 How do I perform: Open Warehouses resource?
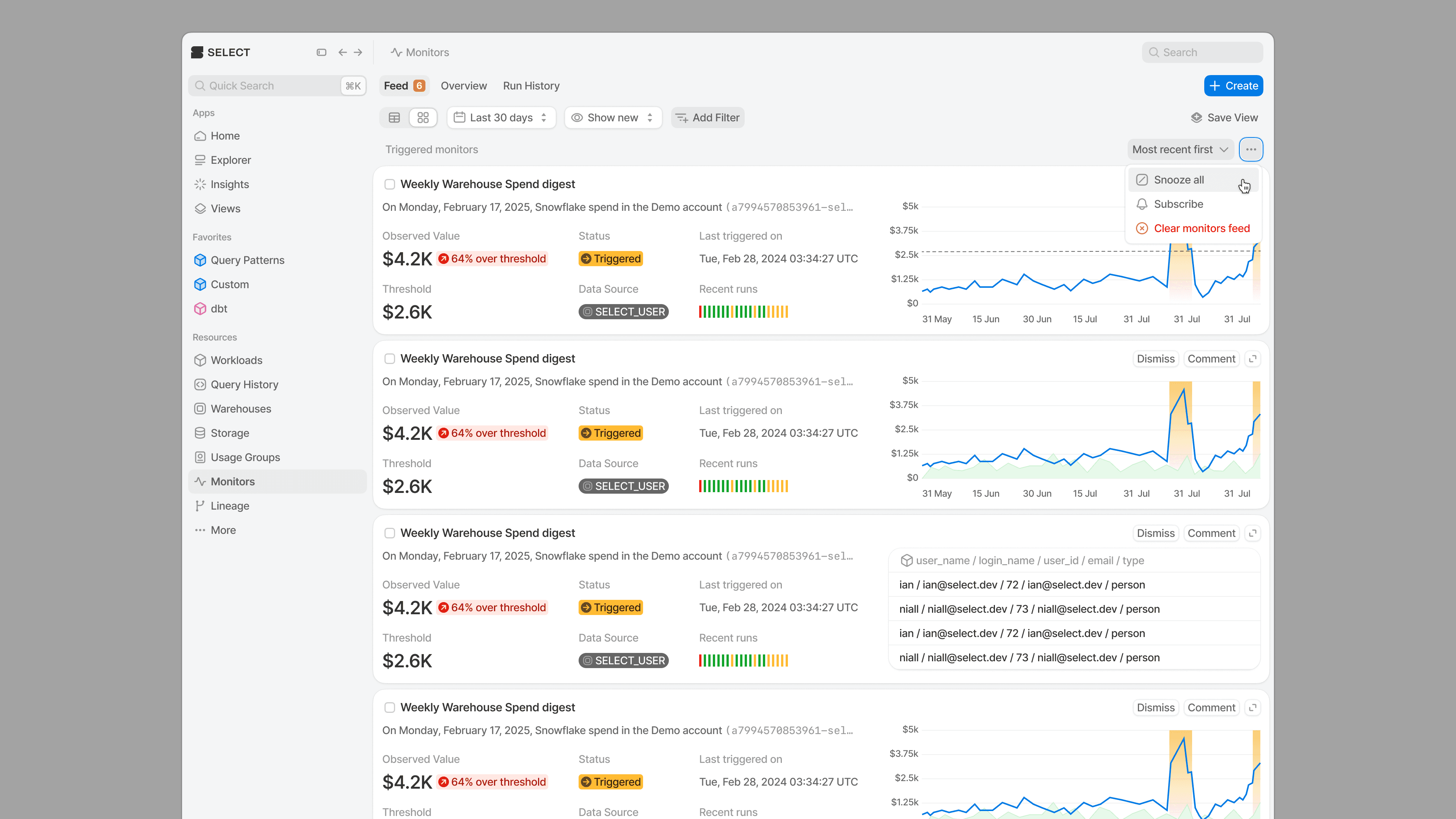(277, 409)
